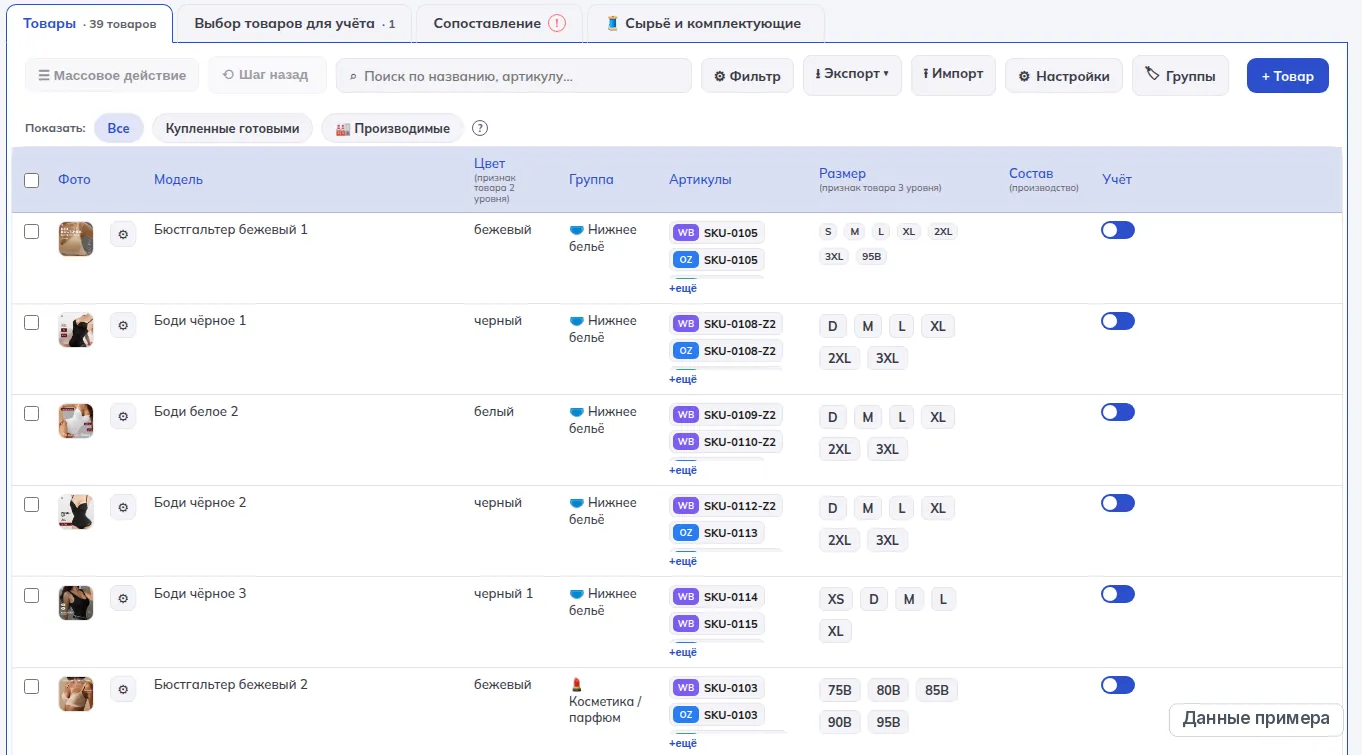The height and width of the screenshot is (755, 1362).
Task: Expand +ещё articles for Боди чёрное 1
Action: tap(683, 379)
